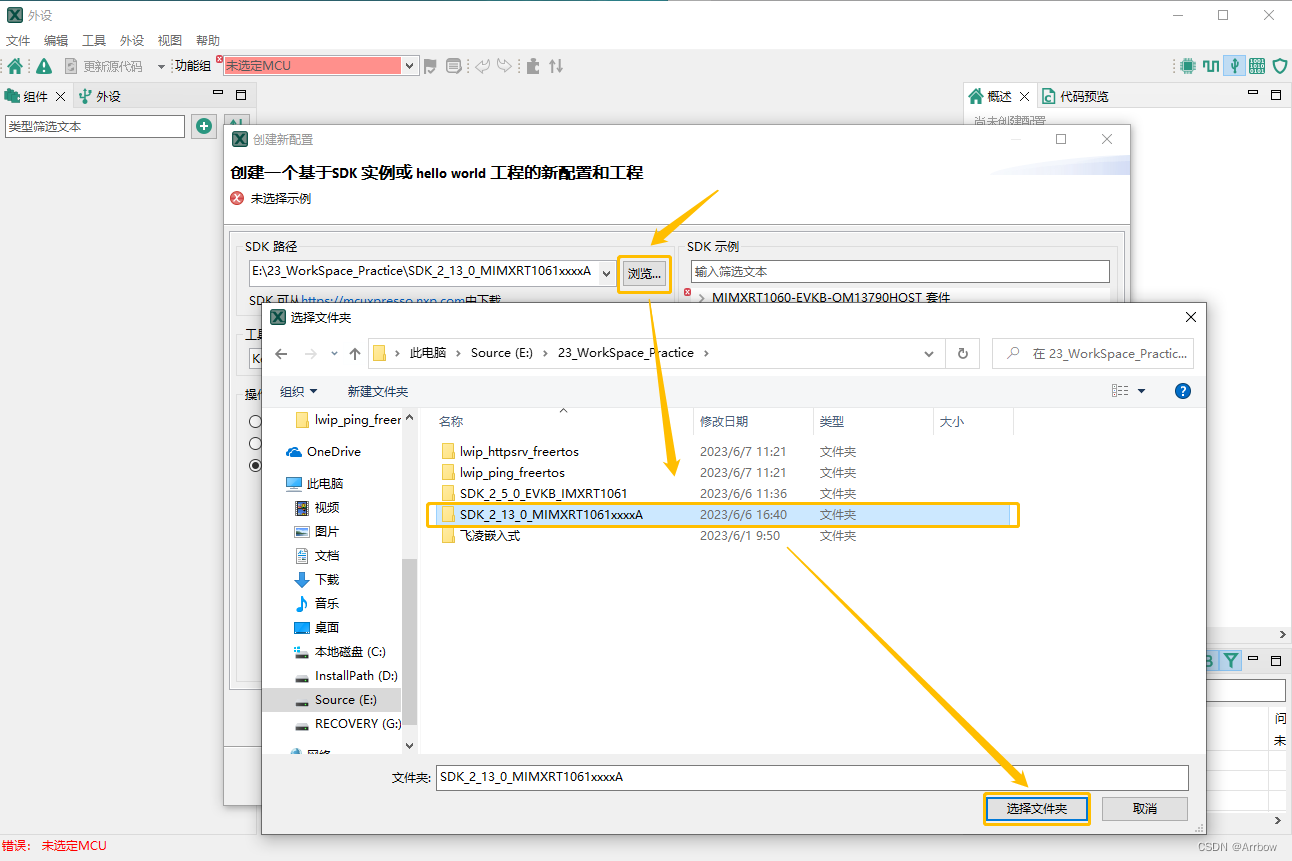Image resolution: width=1292 pixels, height=861 pixels.
Task: Click the comment bubble toolbar icon
Action: pos(454,66)
